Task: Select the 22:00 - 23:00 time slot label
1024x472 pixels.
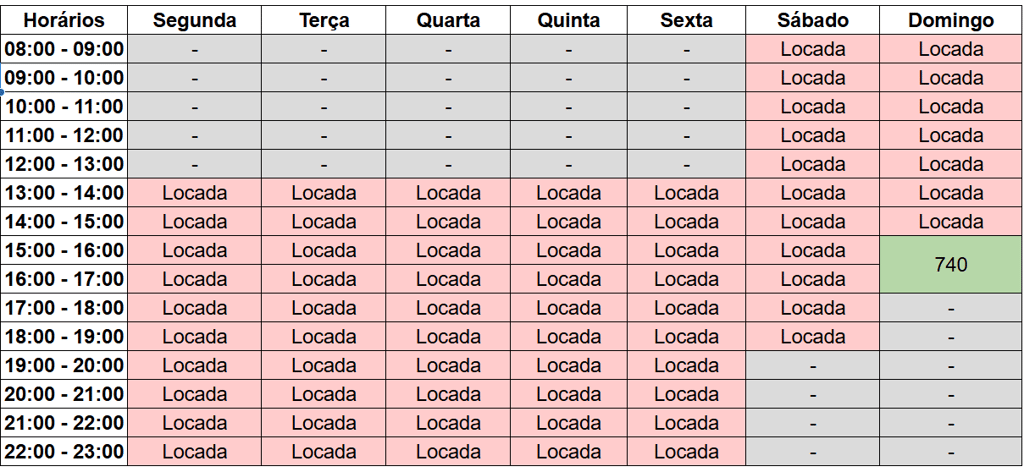Action: pyautogui.click(x=64, y=452)
